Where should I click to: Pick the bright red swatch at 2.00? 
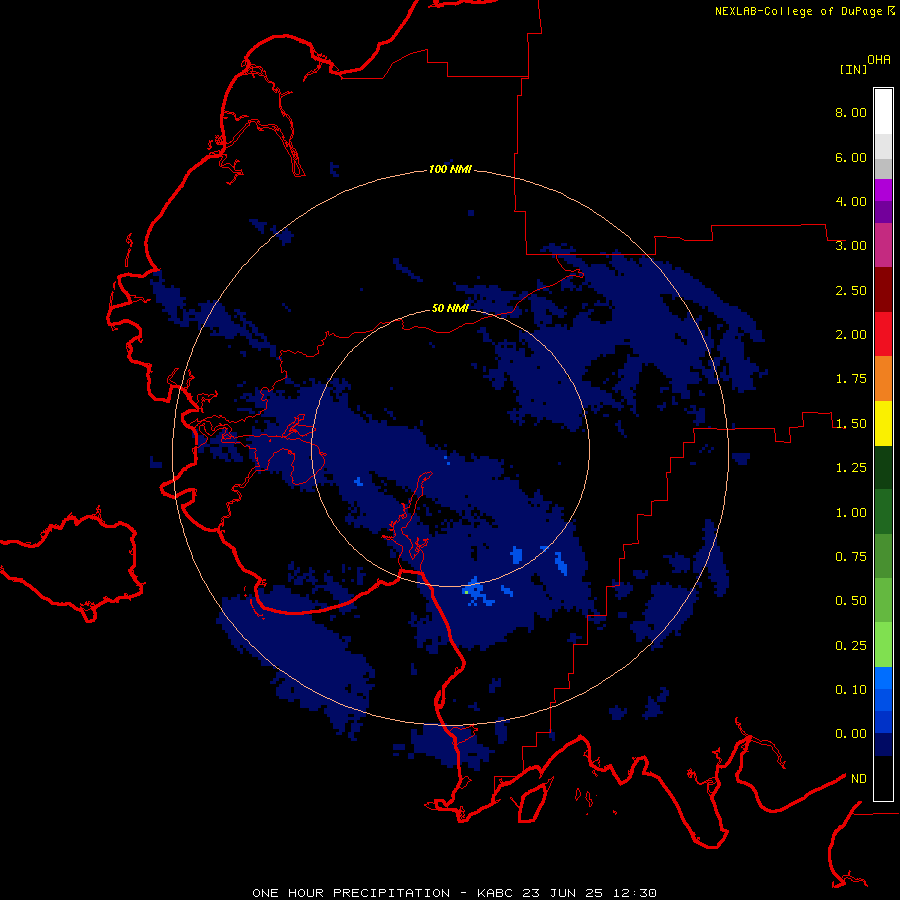[883, 334]
